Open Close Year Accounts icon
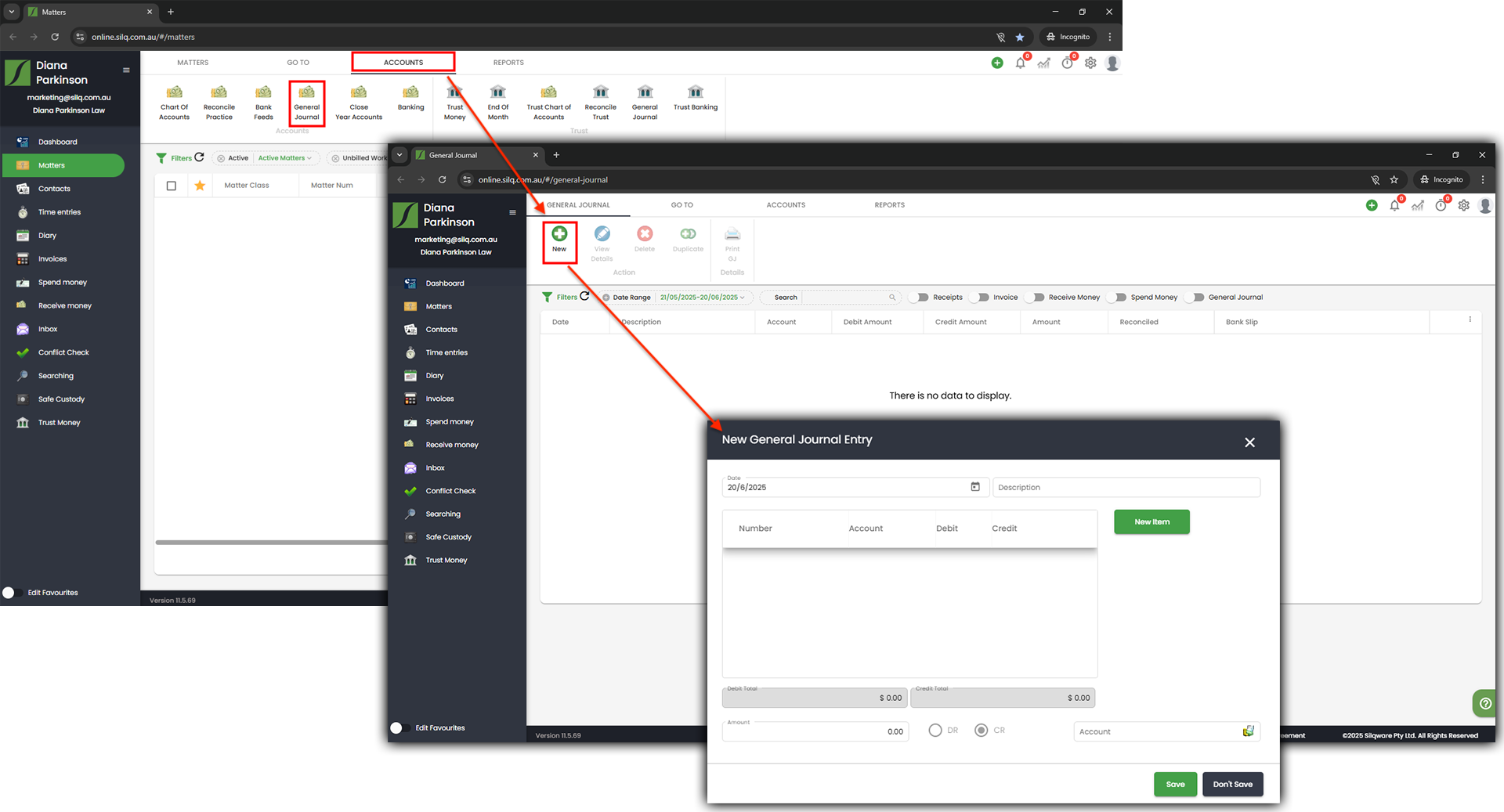This screenshot has height=812, width=1504. click(x=359, y=103)
